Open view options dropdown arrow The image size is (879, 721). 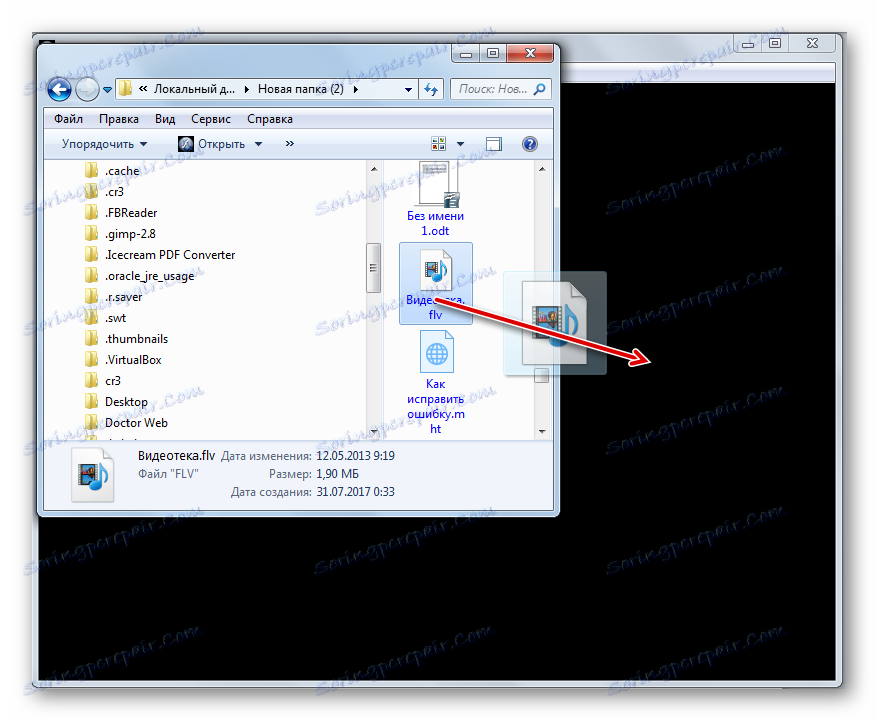[460, 144]
